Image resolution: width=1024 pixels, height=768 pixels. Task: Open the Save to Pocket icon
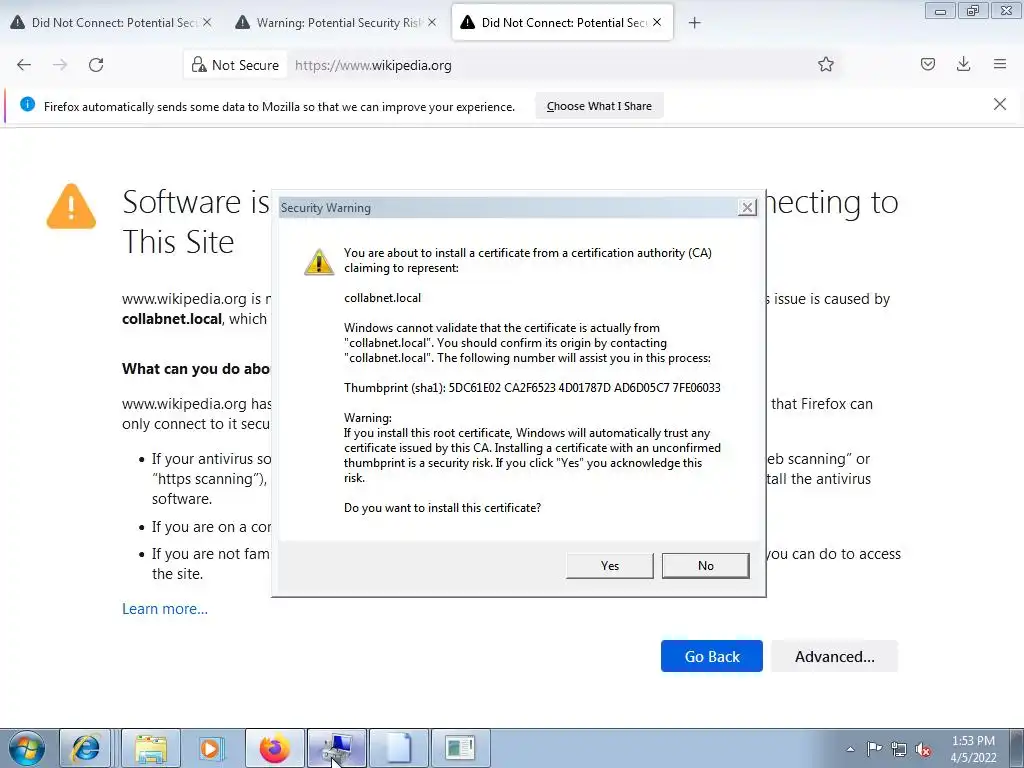pyautogui.click(x=927, y=64)
